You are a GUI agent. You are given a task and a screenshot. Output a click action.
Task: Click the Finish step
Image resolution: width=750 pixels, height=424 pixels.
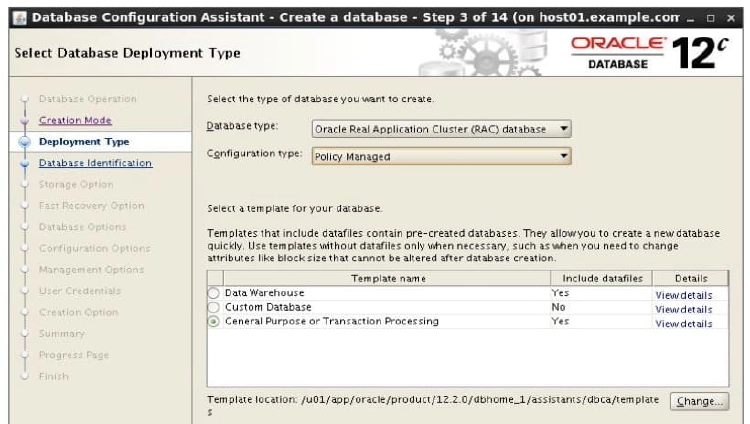(x=54, y=376)
